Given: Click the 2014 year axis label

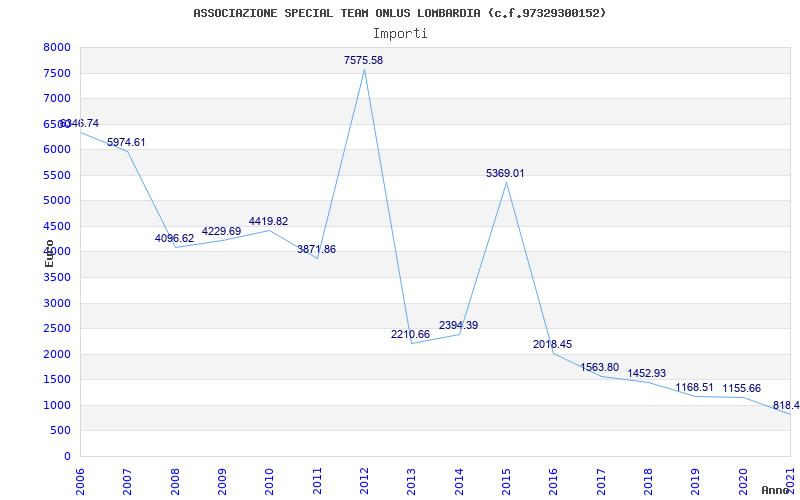Looking at the screenshot, I should point(459,482).
